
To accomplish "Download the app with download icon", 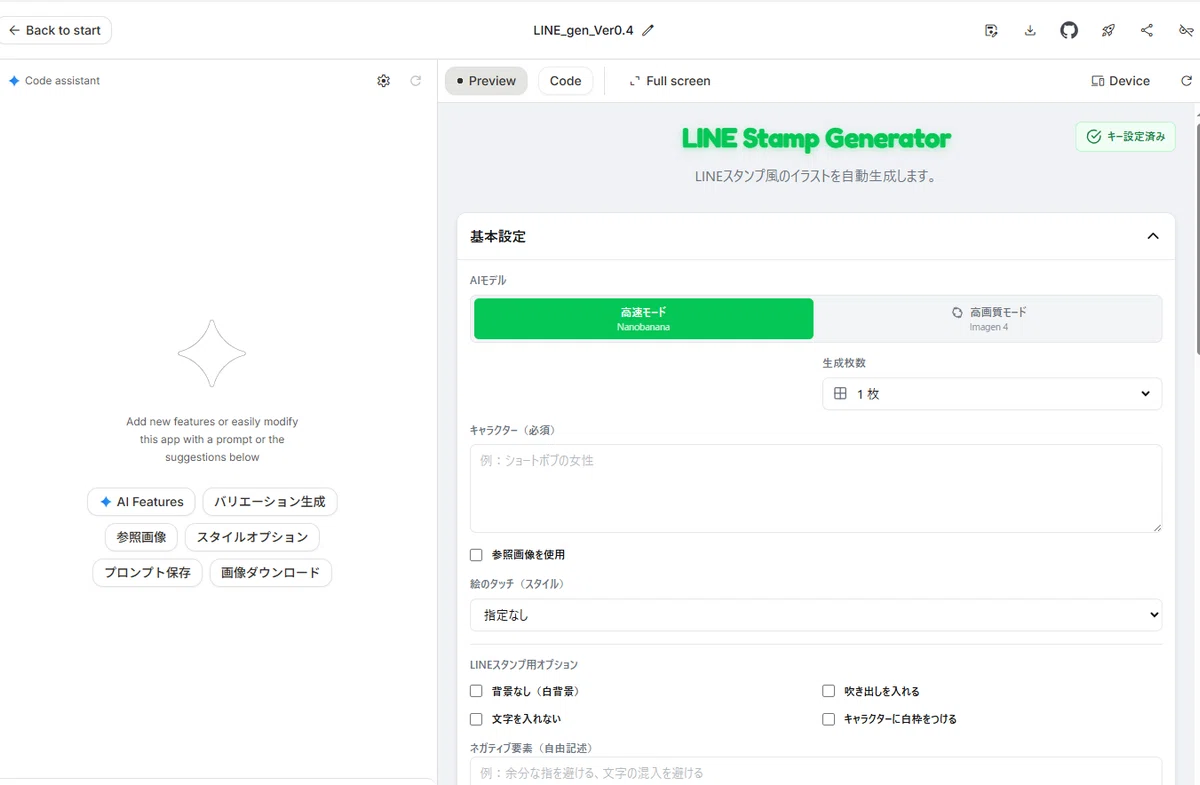I will (x=1030, y=30).
